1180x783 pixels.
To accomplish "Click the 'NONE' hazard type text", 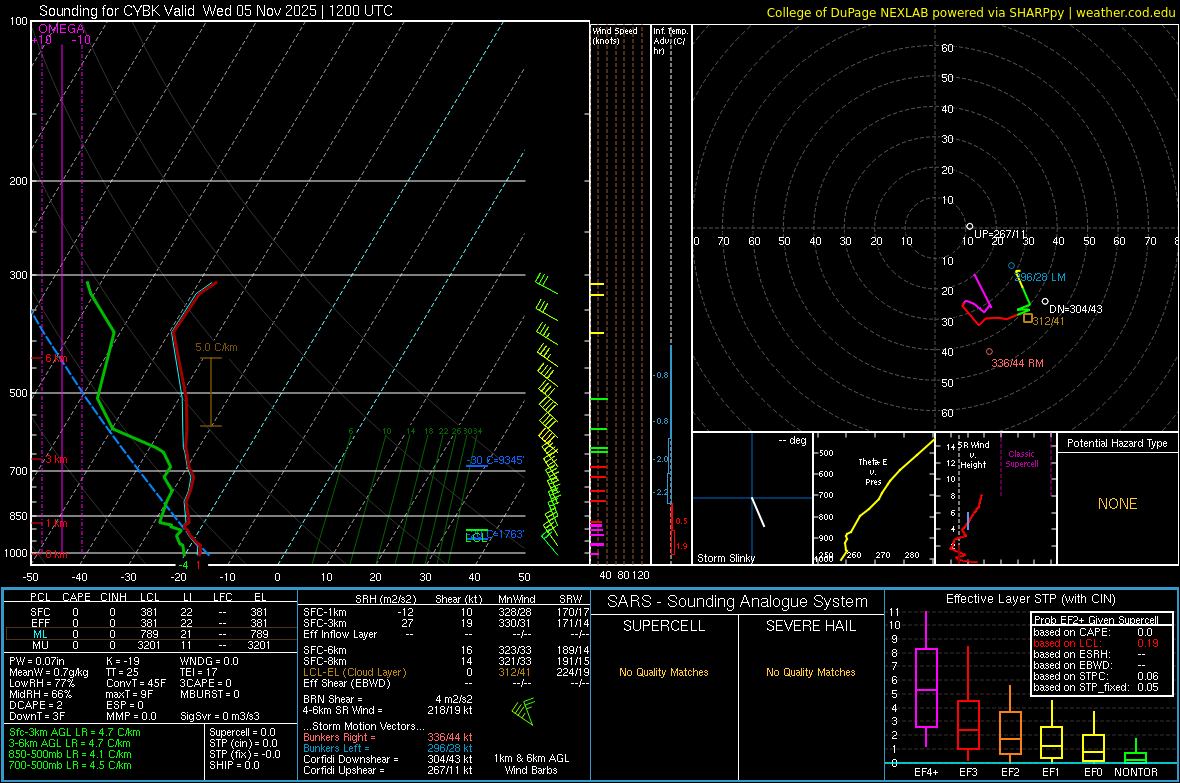I will [x=1117, y=504].
